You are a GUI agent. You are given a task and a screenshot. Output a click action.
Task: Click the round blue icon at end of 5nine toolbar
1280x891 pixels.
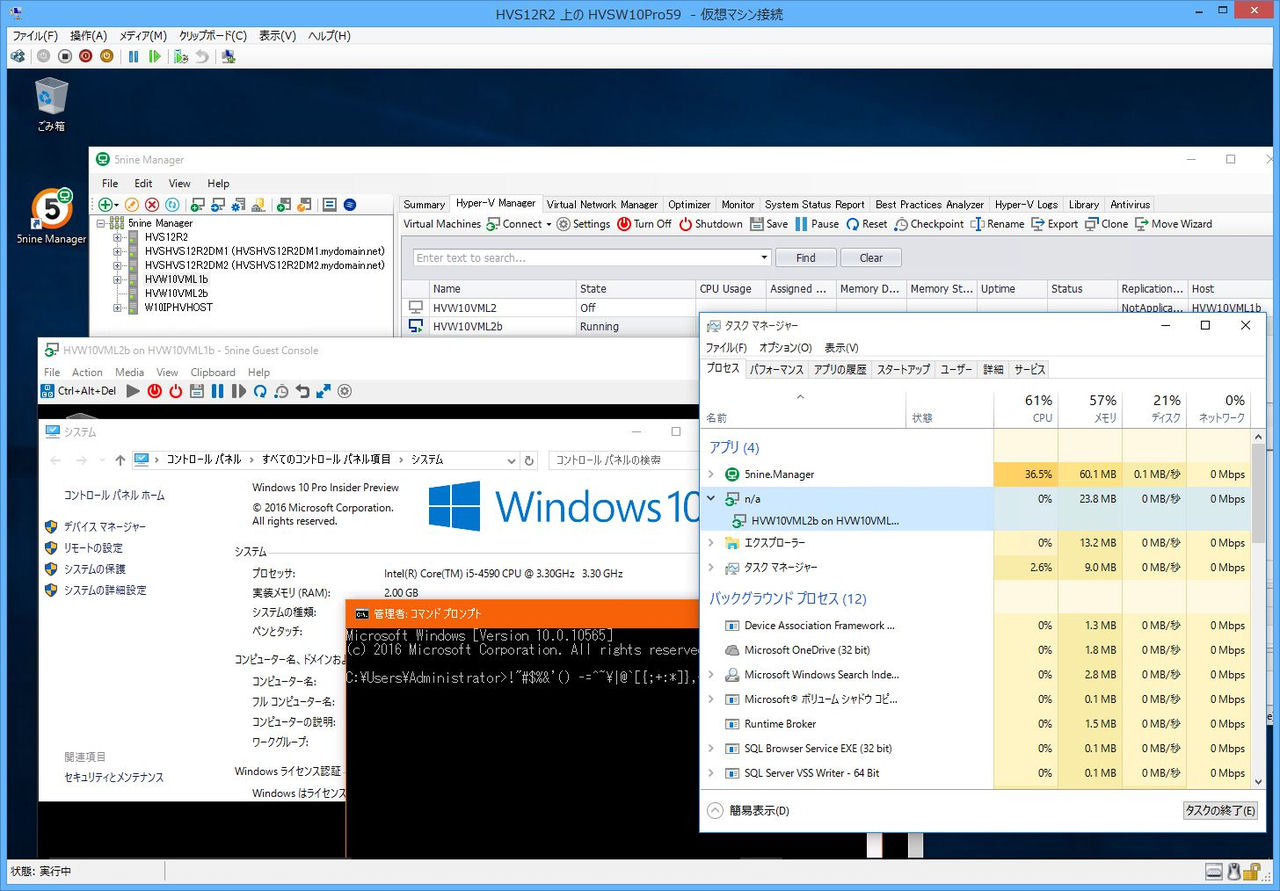(350, 204)
